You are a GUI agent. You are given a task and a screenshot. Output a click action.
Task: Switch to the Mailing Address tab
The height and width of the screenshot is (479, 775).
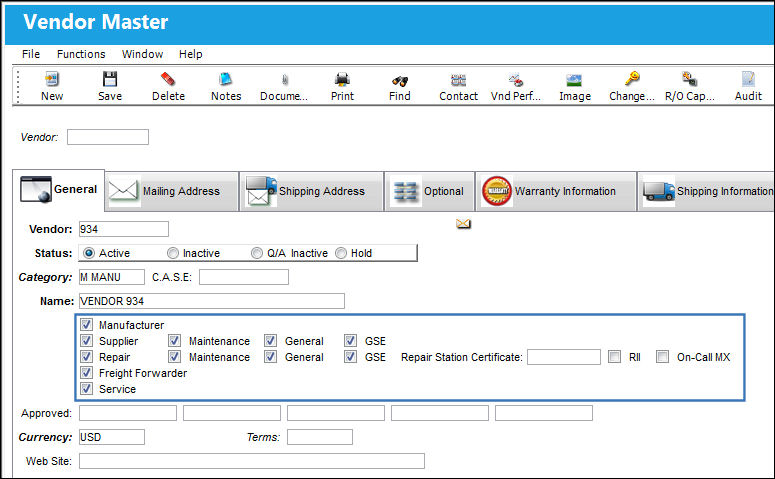click(172, 191)
